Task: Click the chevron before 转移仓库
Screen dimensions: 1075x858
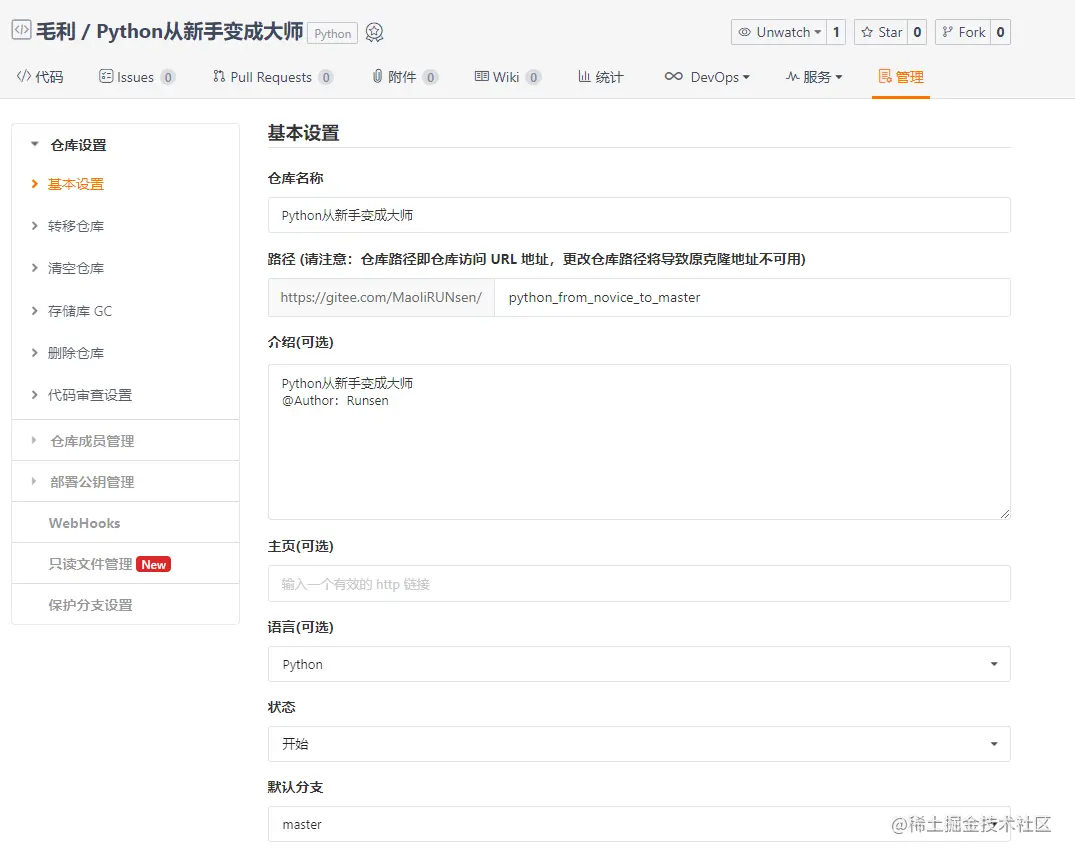Action: click(34, 226)
